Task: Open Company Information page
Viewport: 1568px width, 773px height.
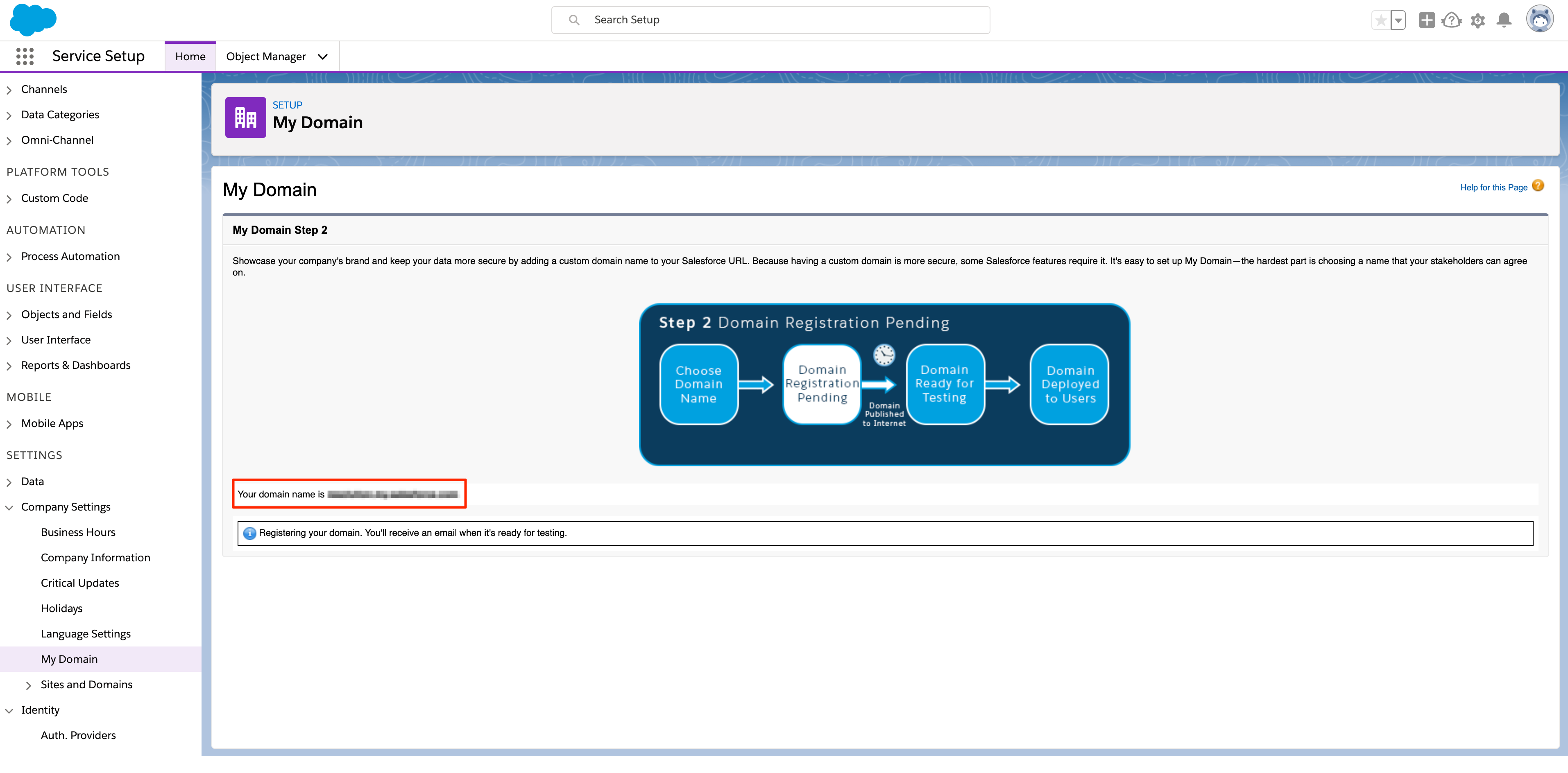Action: tap(95, 558)
